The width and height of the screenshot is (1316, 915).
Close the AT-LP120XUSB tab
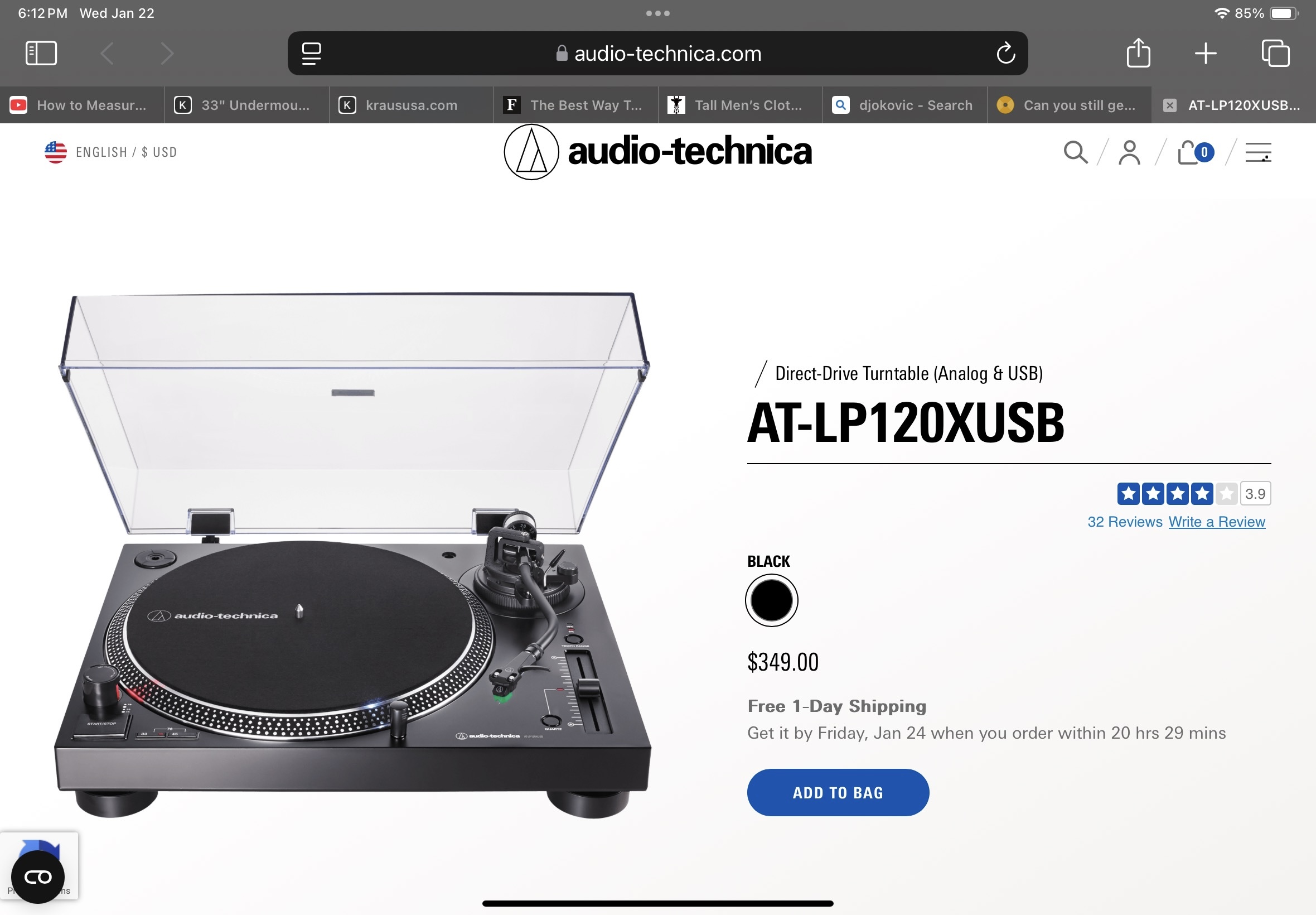point(1169,105)
